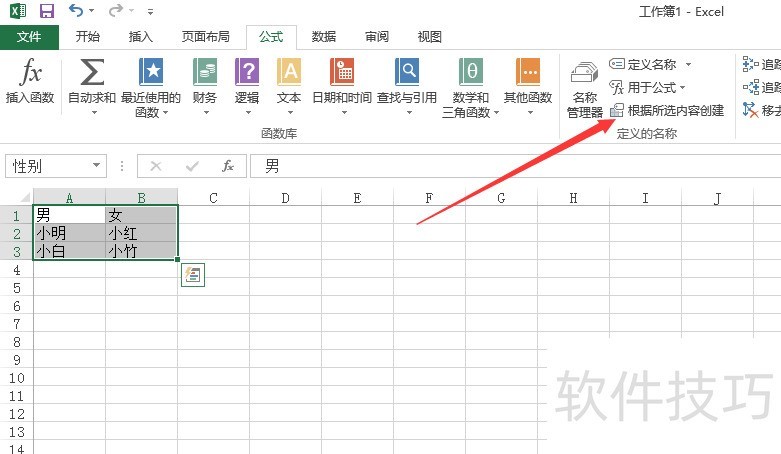Open the Name Manager (名称管理器)

(x=585, y=90)
